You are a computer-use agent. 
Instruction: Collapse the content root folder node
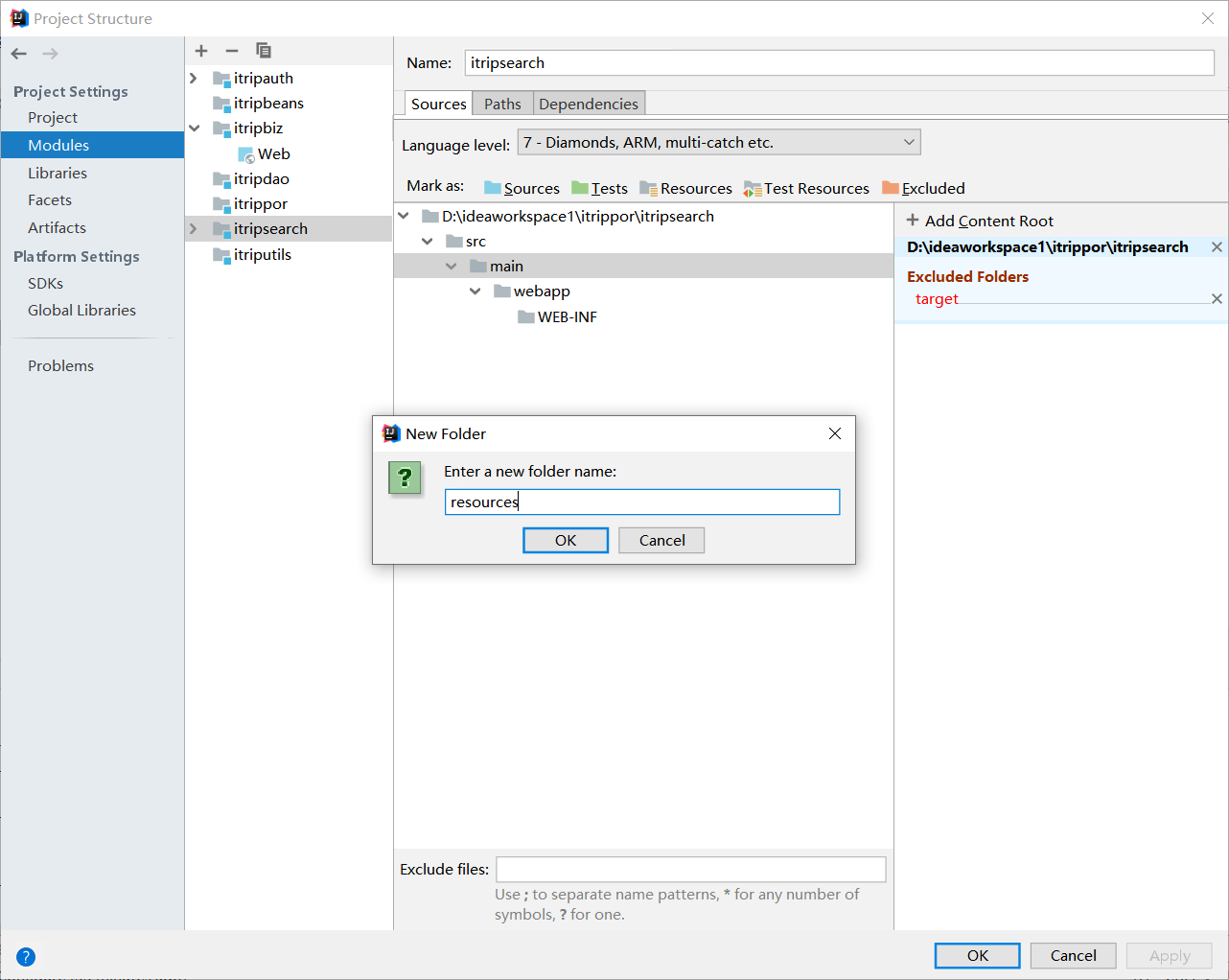[404, 216]
